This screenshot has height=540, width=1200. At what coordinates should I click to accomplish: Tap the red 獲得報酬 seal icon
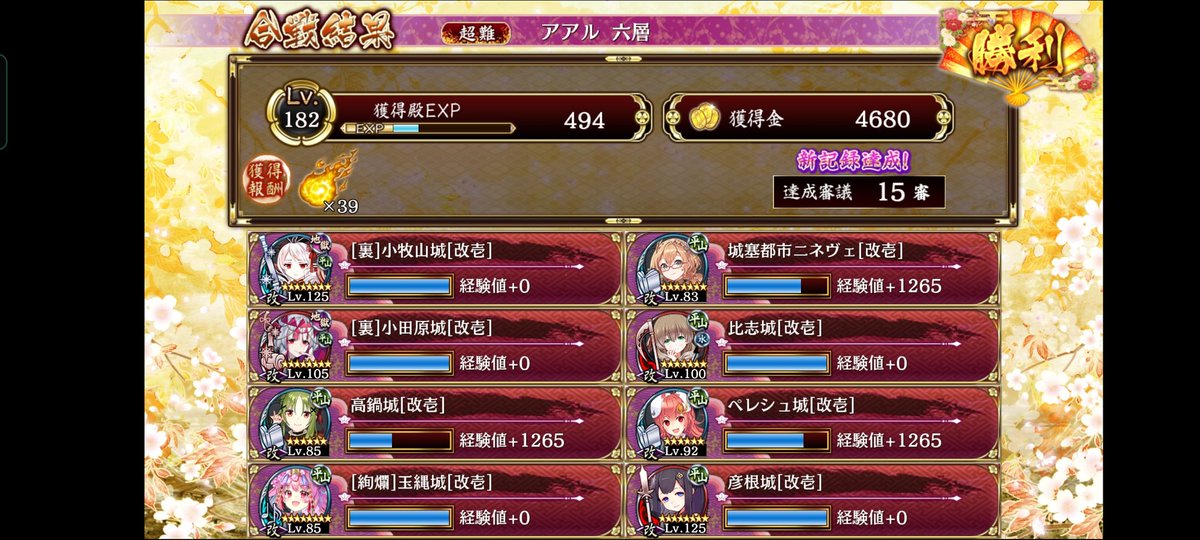pos(265,182)
